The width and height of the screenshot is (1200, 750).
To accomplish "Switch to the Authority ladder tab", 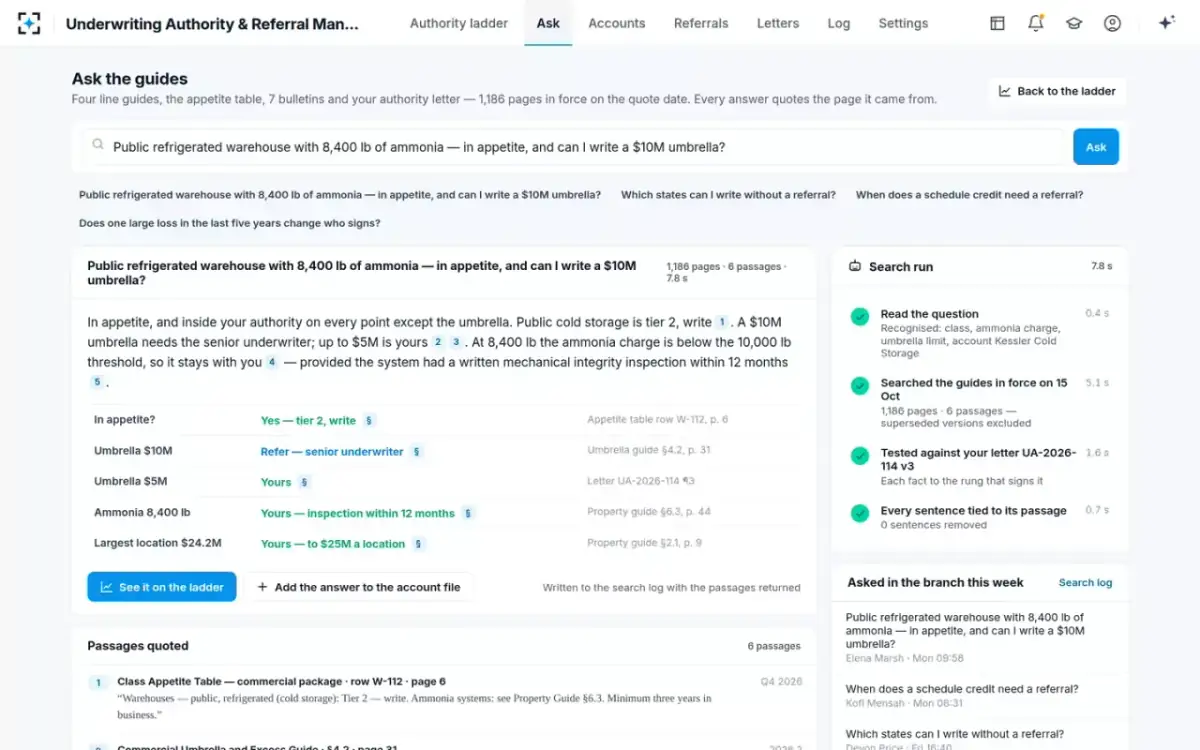I will (459, 23).
